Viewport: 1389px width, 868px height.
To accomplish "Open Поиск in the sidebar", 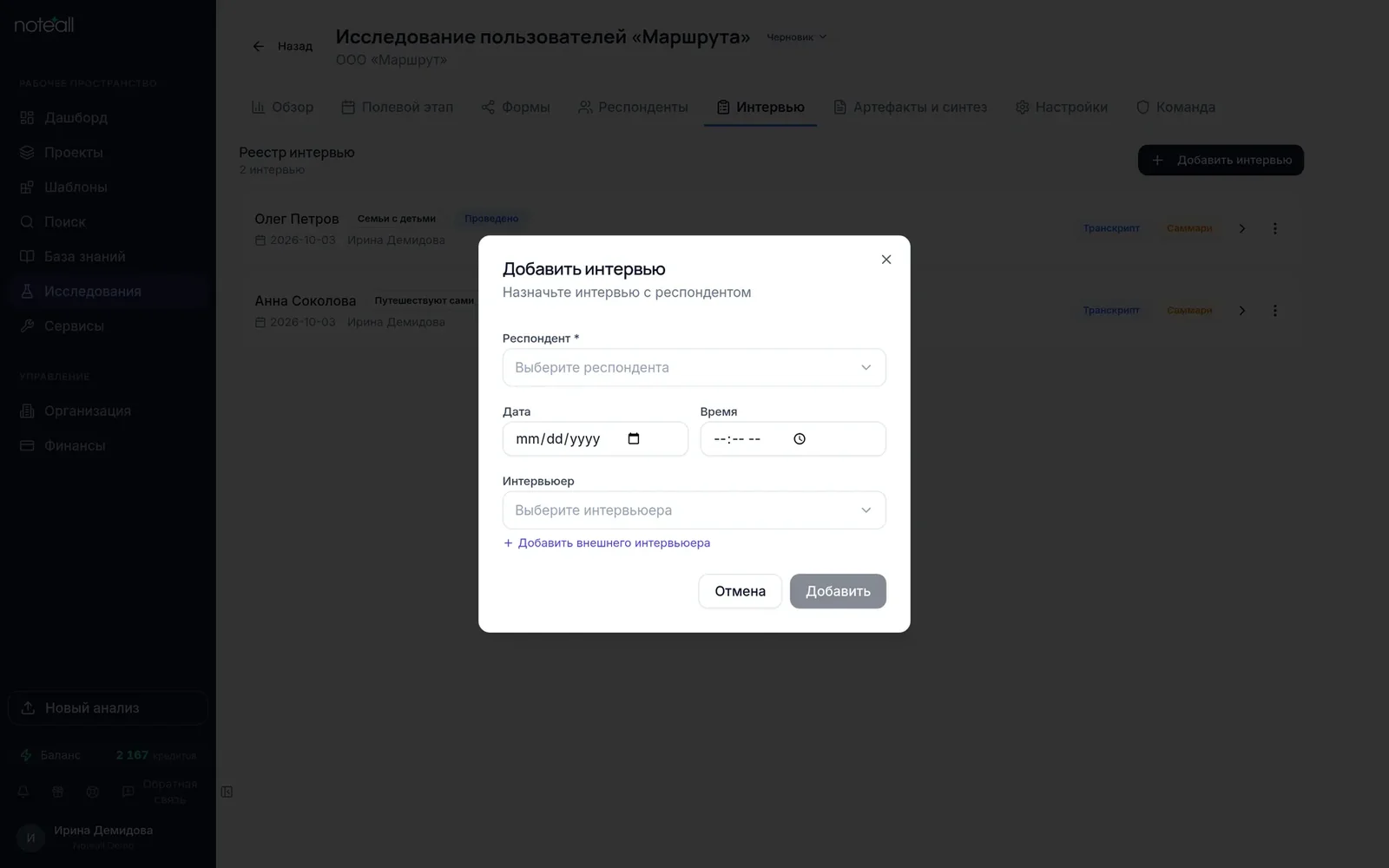I will point(108,222).
